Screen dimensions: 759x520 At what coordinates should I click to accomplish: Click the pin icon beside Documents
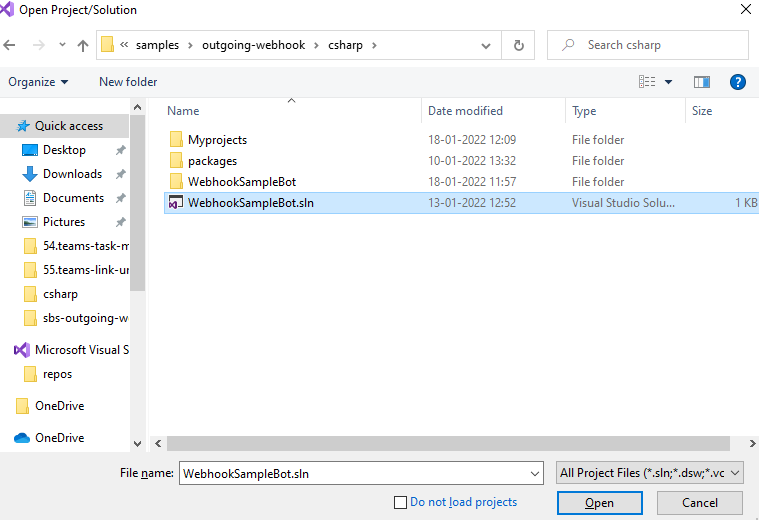coord(121,198)
